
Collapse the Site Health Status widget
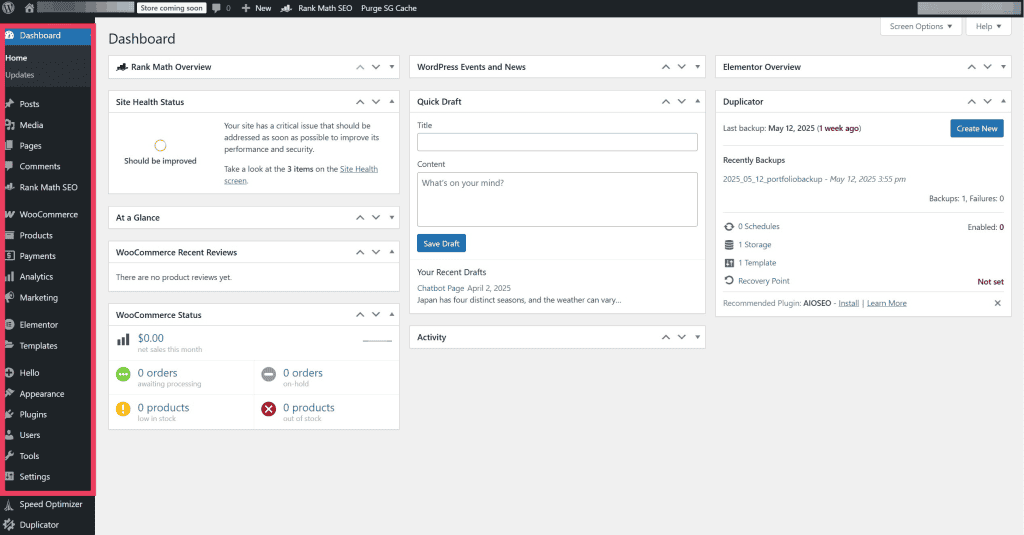tap(392, 101)
